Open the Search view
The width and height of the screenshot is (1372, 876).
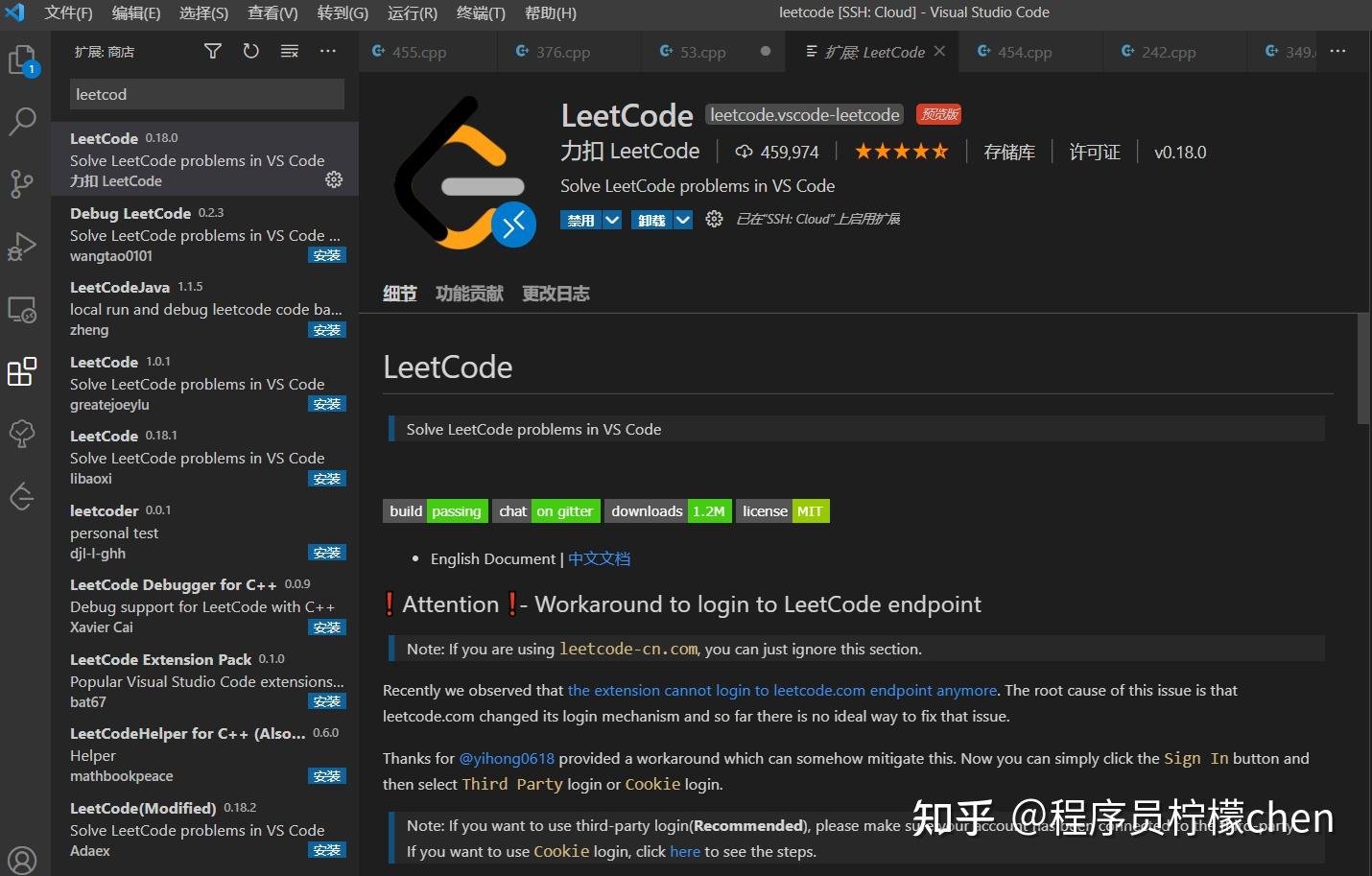coord(23,121)
